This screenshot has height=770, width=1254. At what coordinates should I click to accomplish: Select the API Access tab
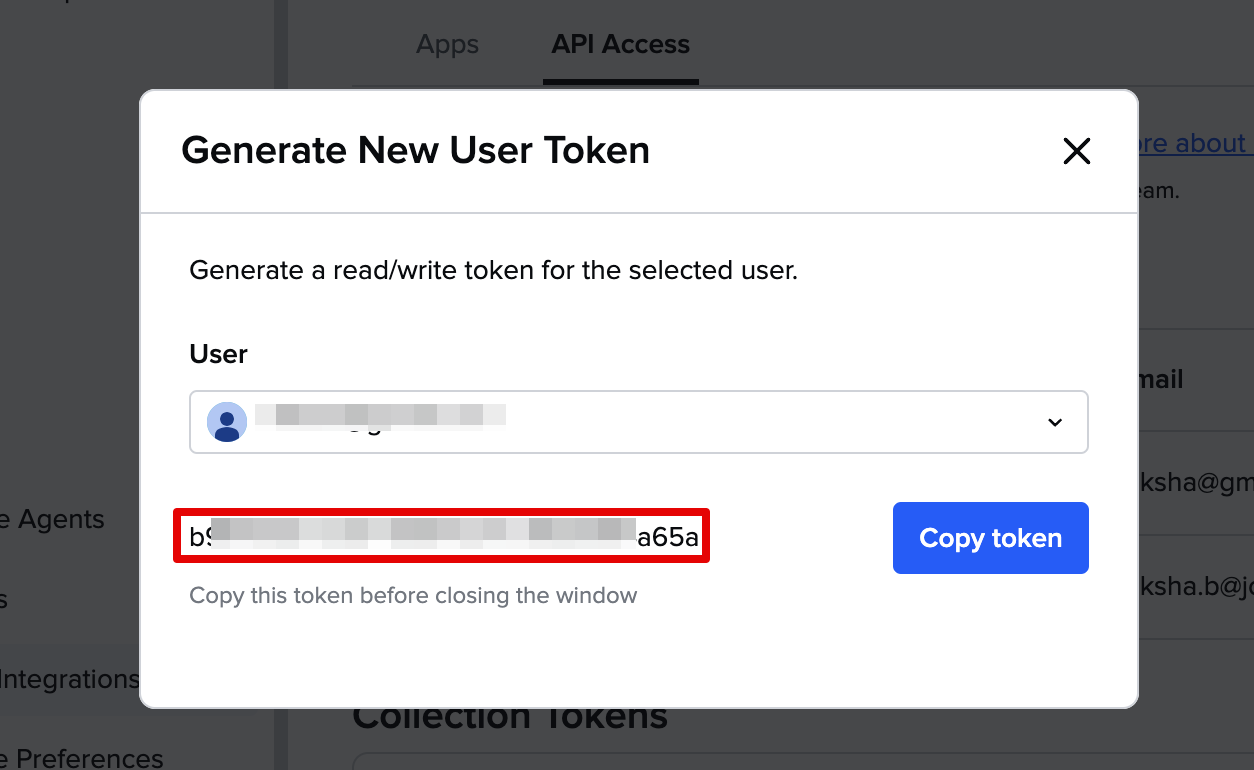coord(620,45)
